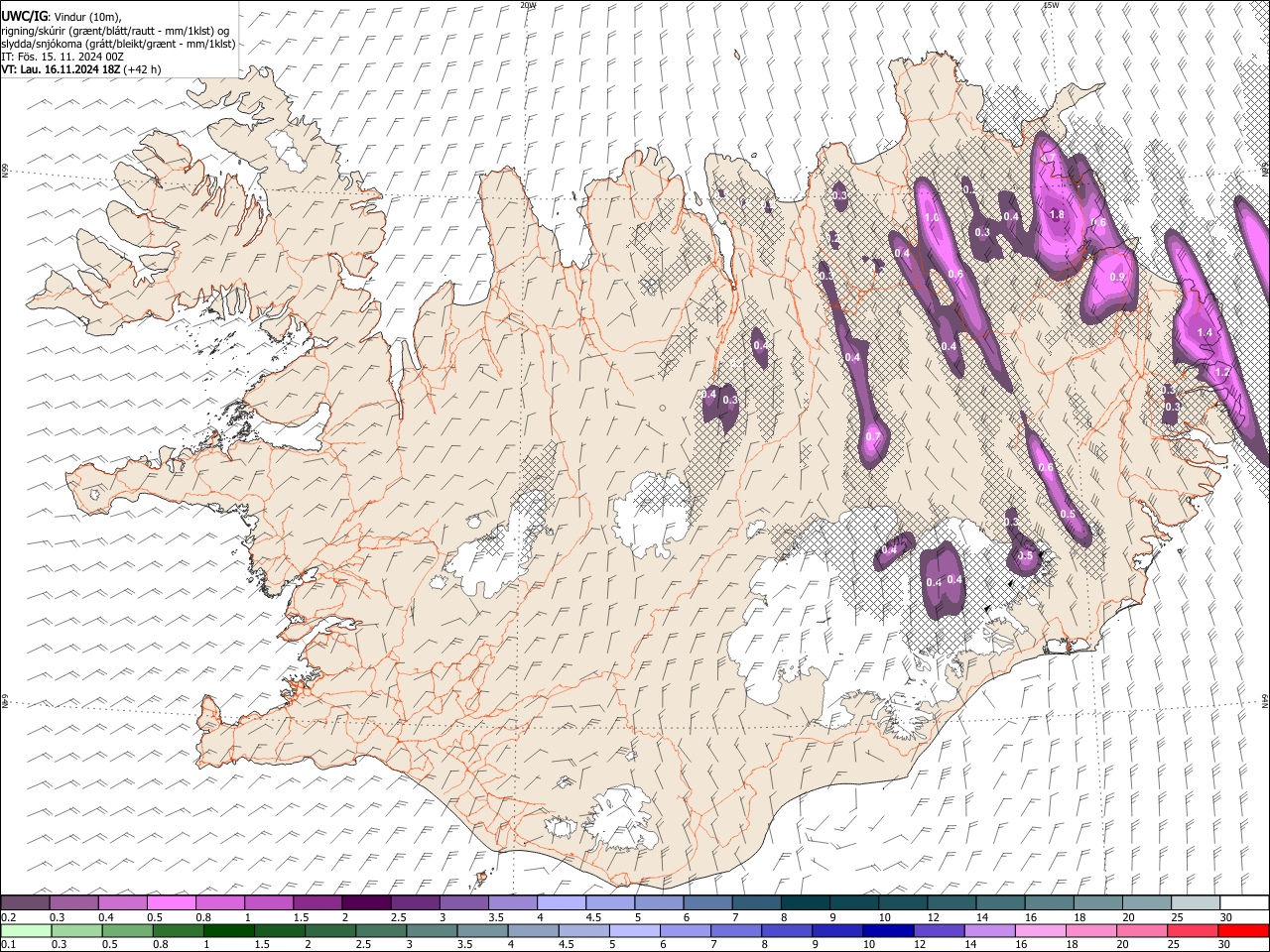Image resolution: width=1270 pixels, height=952 pixels.
Task: Click the 'rigning/skúrir' legend description line
Action: (x=116, y=30)
